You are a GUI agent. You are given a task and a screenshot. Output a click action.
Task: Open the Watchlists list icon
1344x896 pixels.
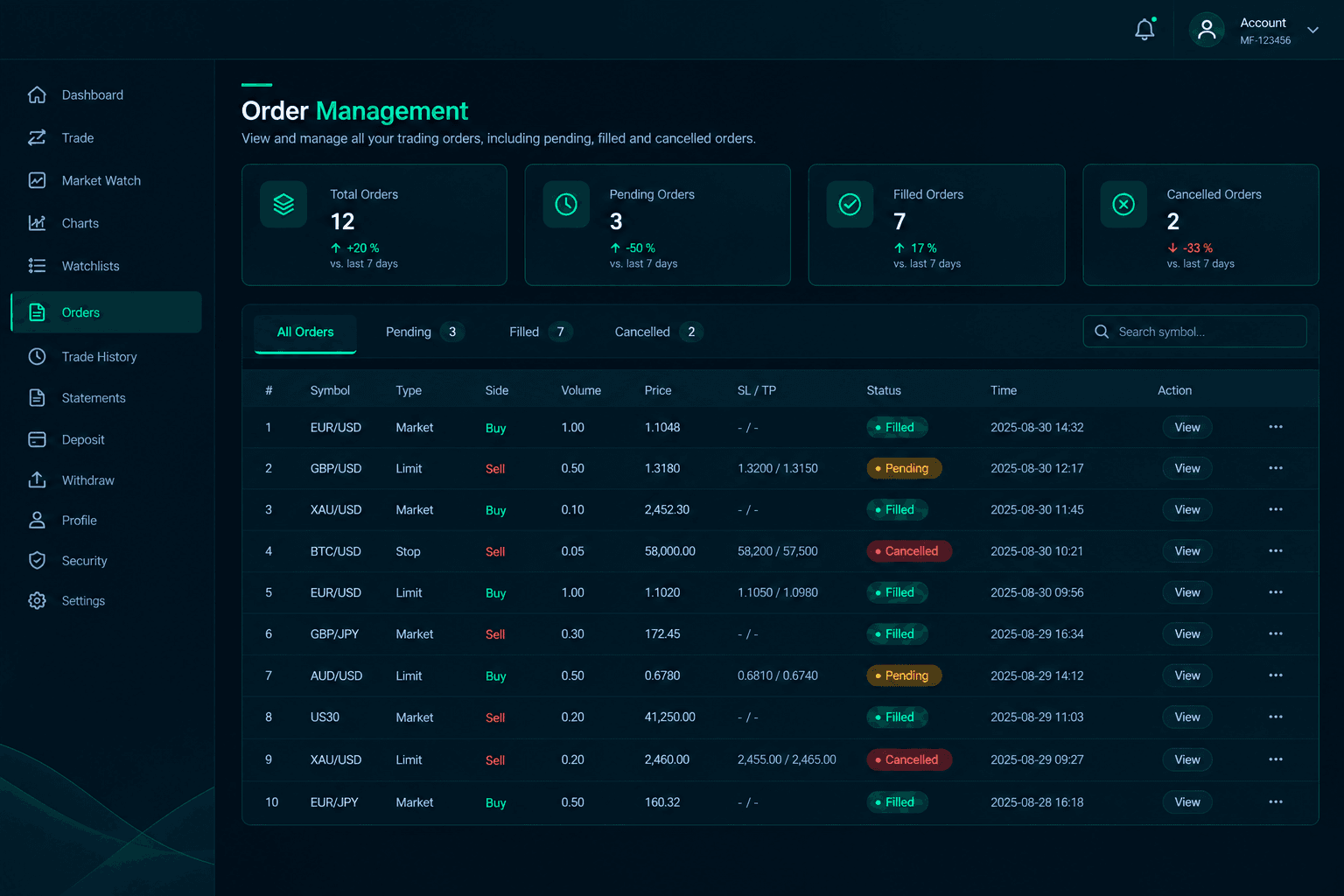pyautogui.click(x=37, y=266)
